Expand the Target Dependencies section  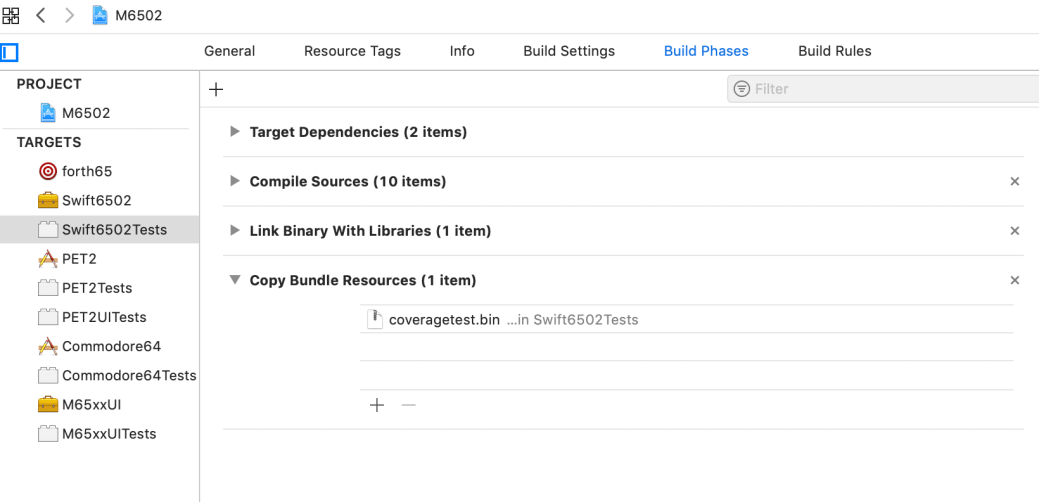[x=235, y=131]
